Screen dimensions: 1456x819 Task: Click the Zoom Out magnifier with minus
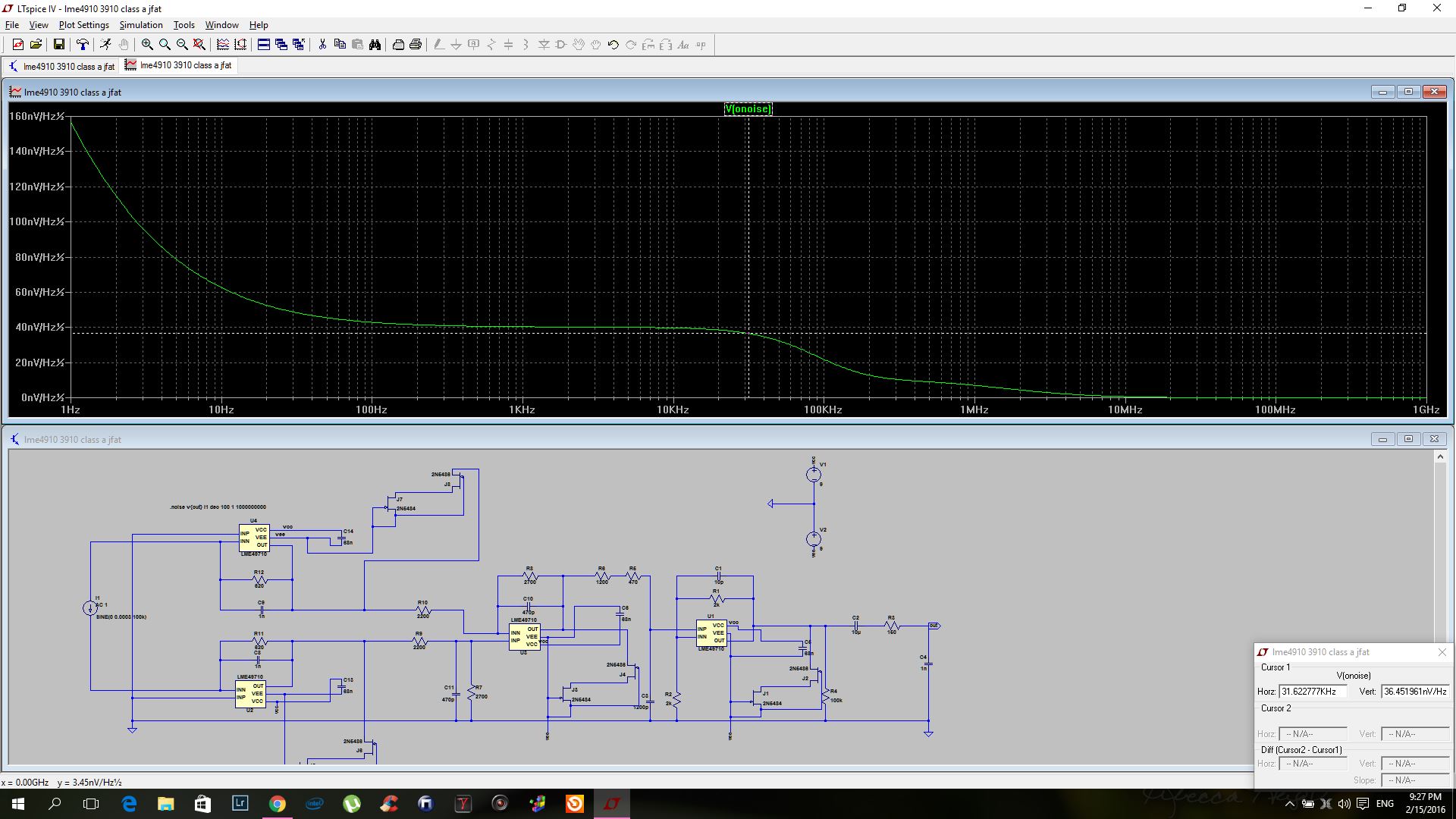[x=182, y=45]
